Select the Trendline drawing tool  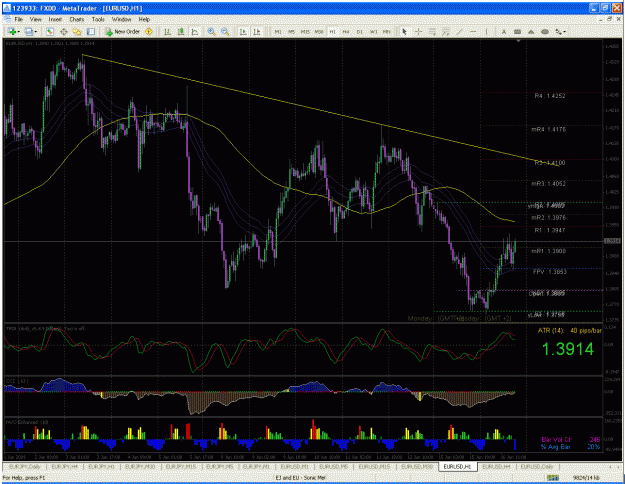click(x=460, y=31)
